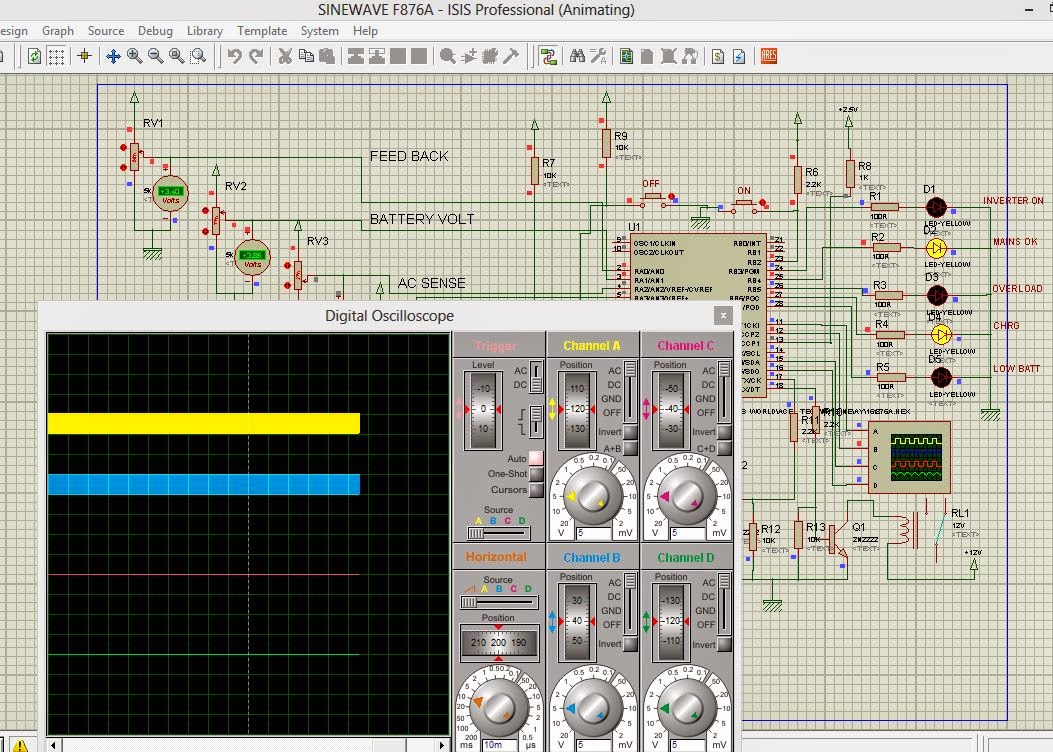The width and height of the screenshot is (1053, 752).
Task: Enable Auto trigger mode
Action: 536,458
